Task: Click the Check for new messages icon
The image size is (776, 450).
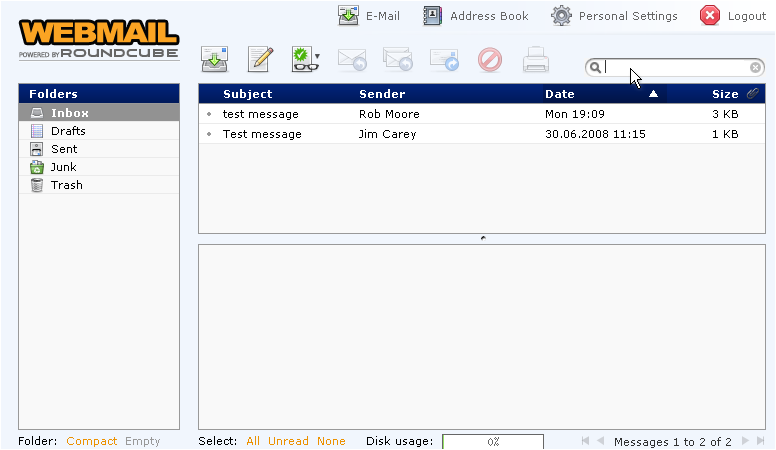Action: click(x=214, y=59)
